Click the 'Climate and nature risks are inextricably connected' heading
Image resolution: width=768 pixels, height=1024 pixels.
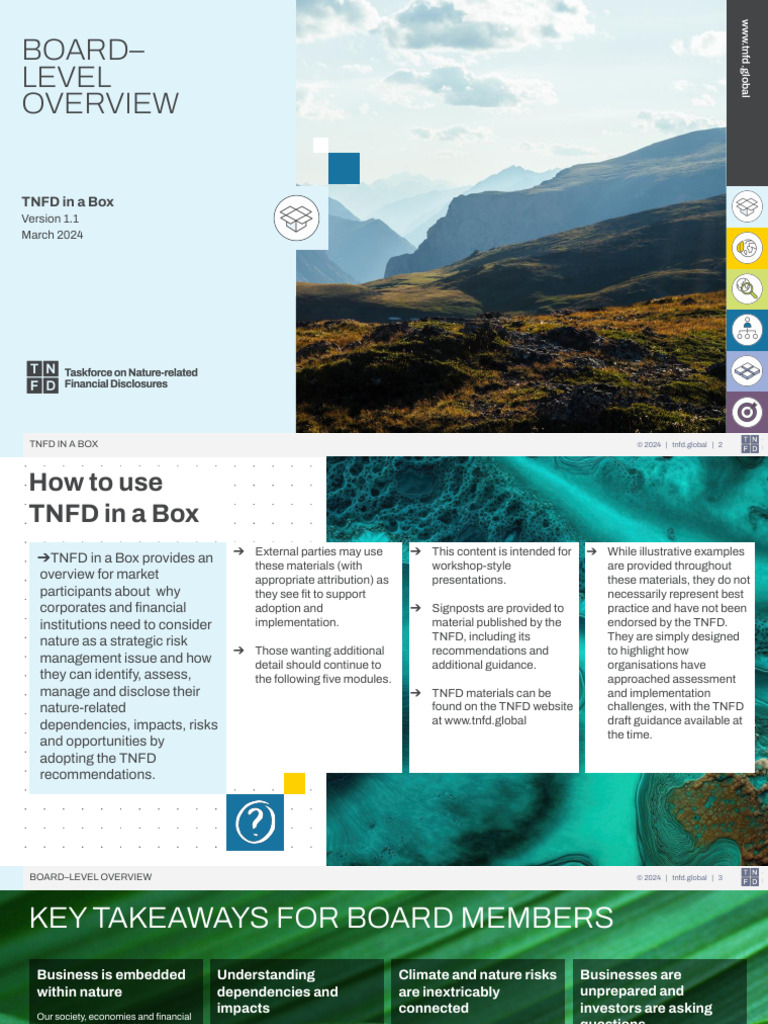477,991
